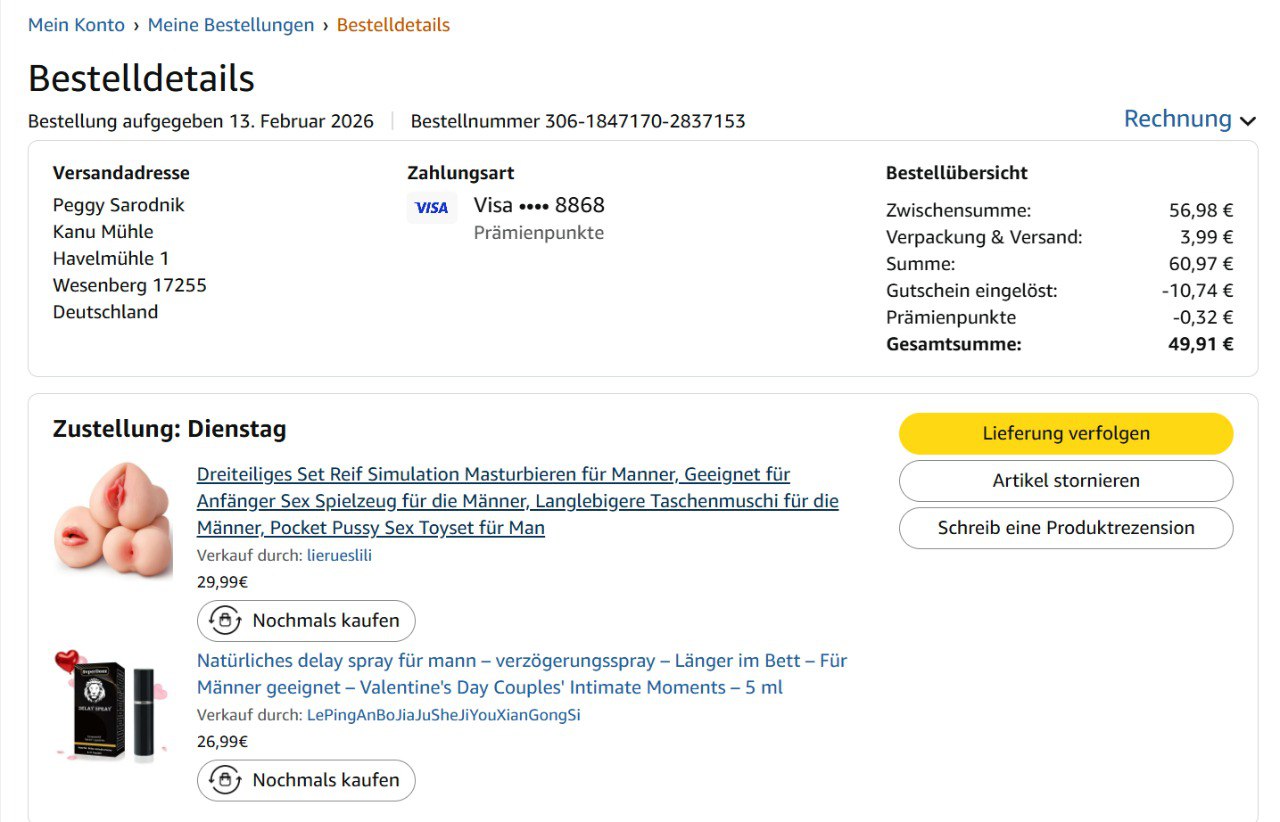Open the Natürliches delay spray product link
Image resolution: width=1280 pixels, height=822 pixels.
521,674
